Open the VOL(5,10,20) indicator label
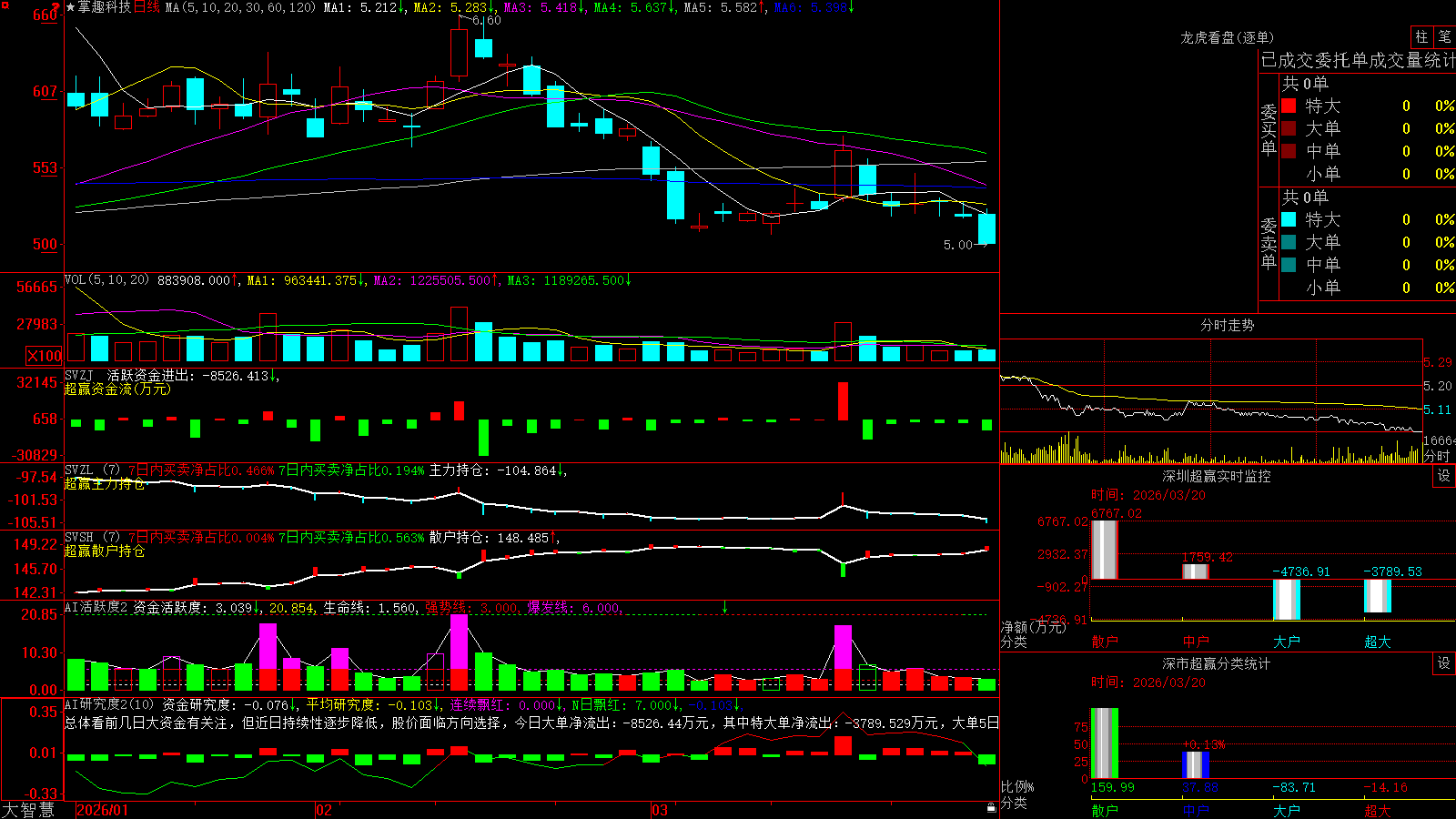 106,280
